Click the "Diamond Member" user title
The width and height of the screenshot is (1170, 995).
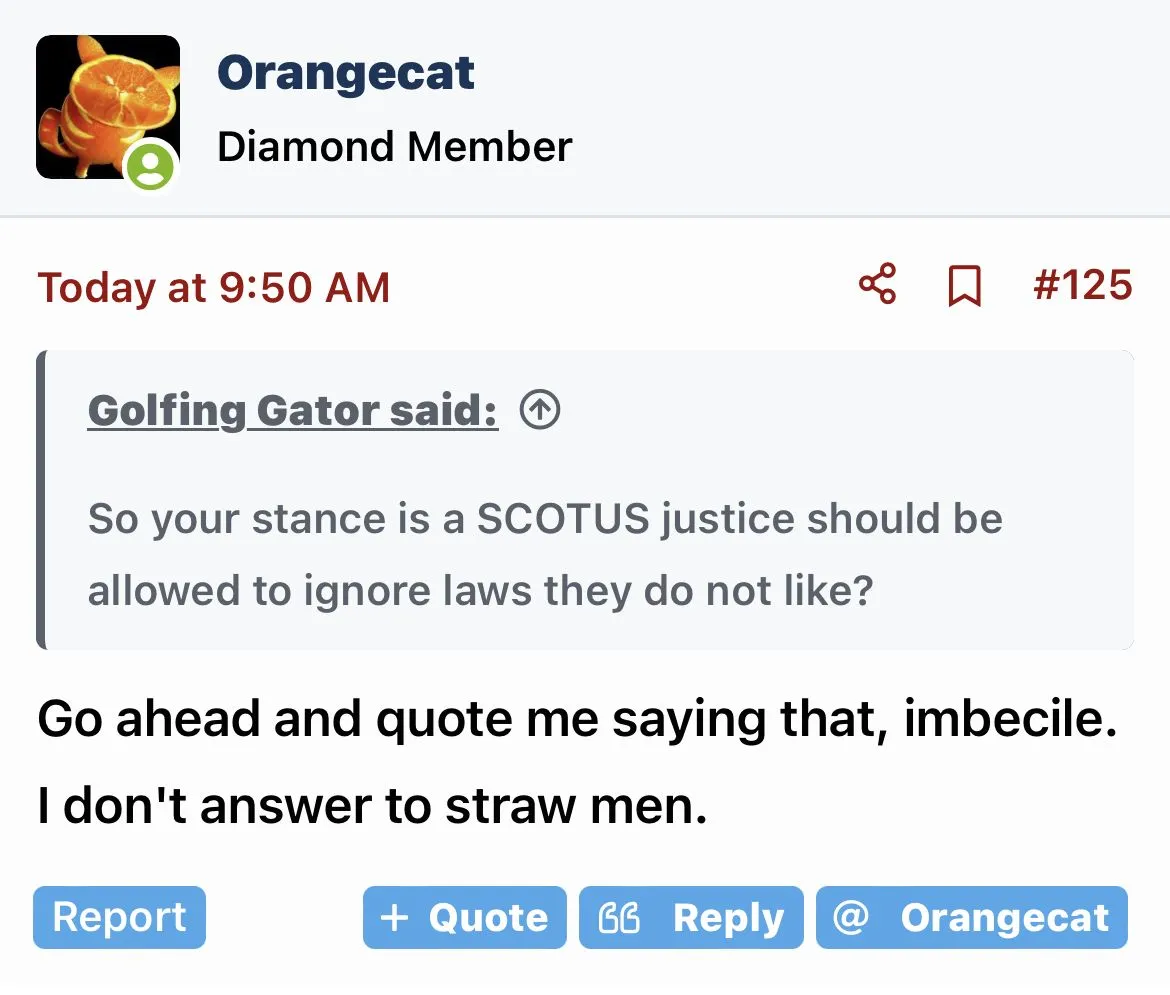click(x=395, y=147)
